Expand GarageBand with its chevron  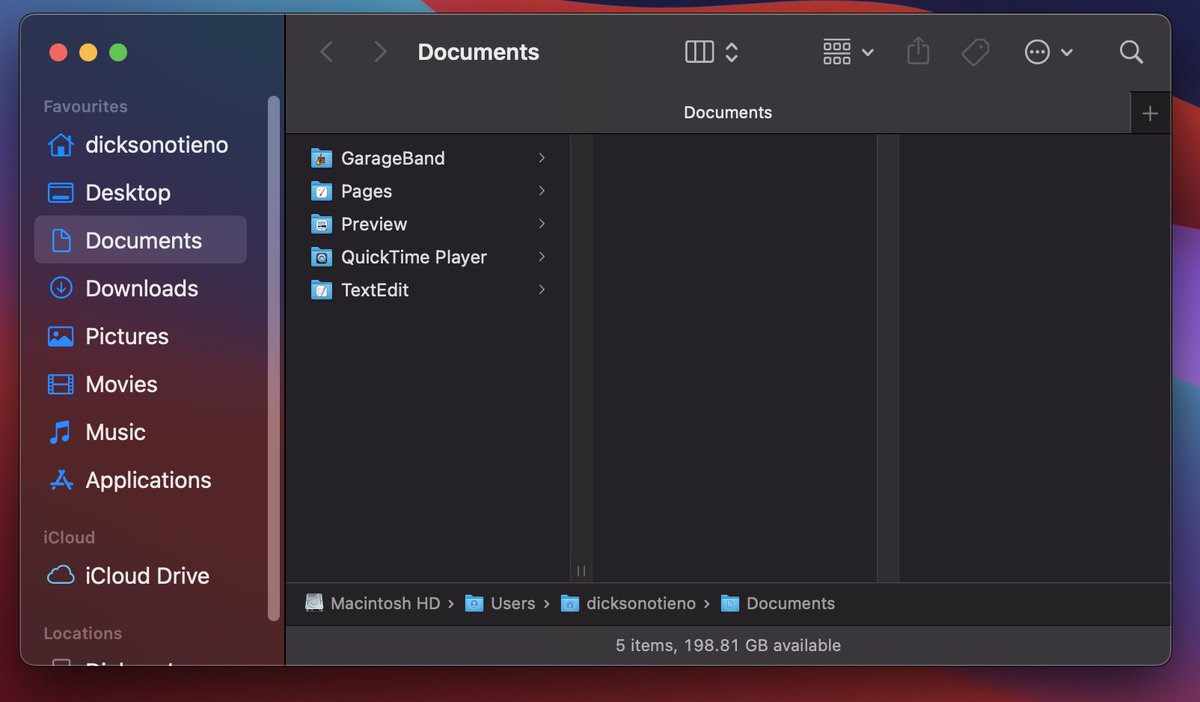pos(541,158)
